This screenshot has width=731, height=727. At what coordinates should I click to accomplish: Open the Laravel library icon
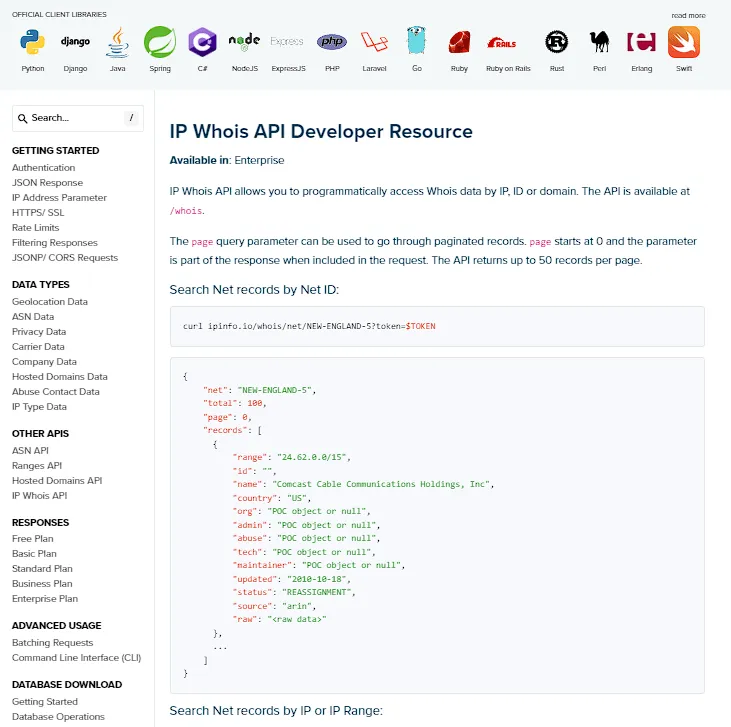374,42
